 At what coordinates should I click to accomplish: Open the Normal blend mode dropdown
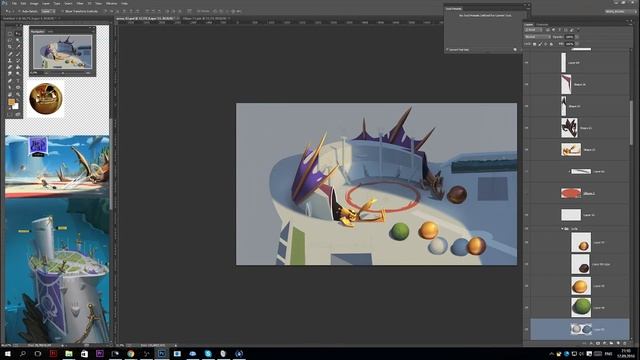click(538, 37)
